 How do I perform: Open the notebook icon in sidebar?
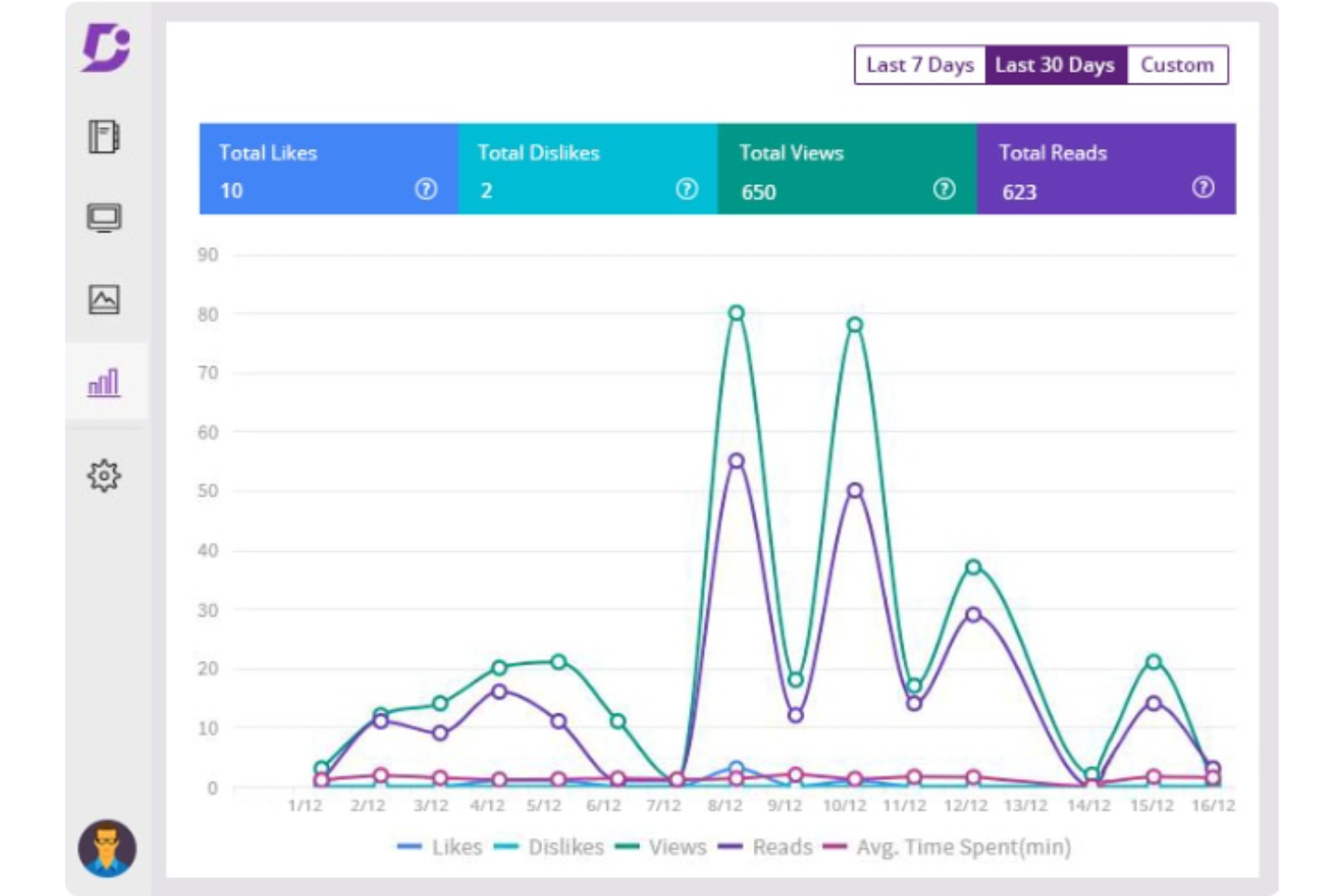coord(104,137)
